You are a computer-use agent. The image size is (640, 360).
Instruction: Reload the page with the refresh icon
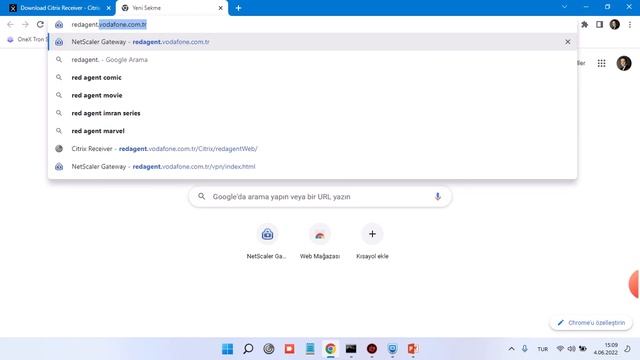40,24
